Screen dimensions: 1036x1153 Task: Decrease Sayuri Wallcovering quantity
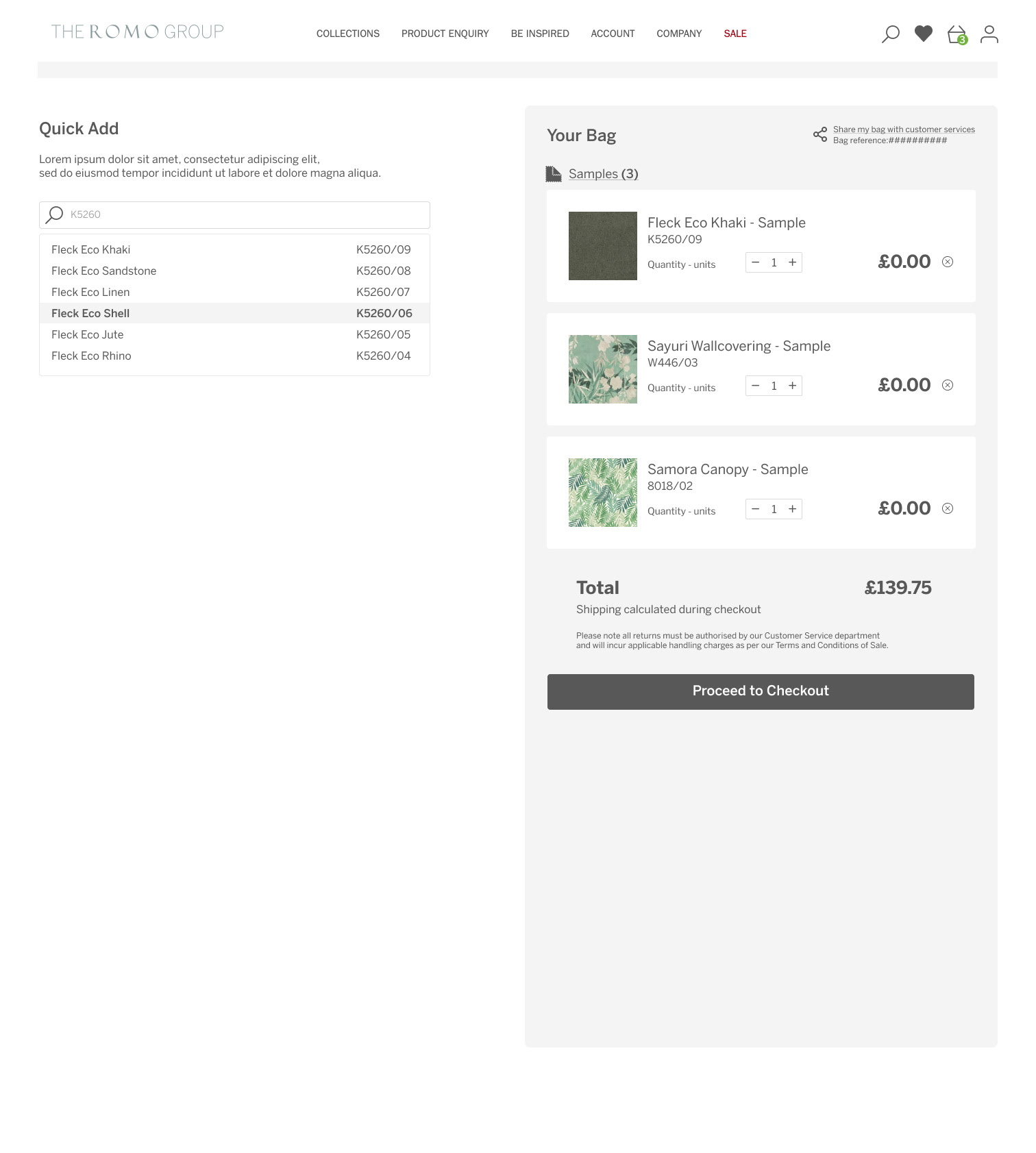coord(755,386)
